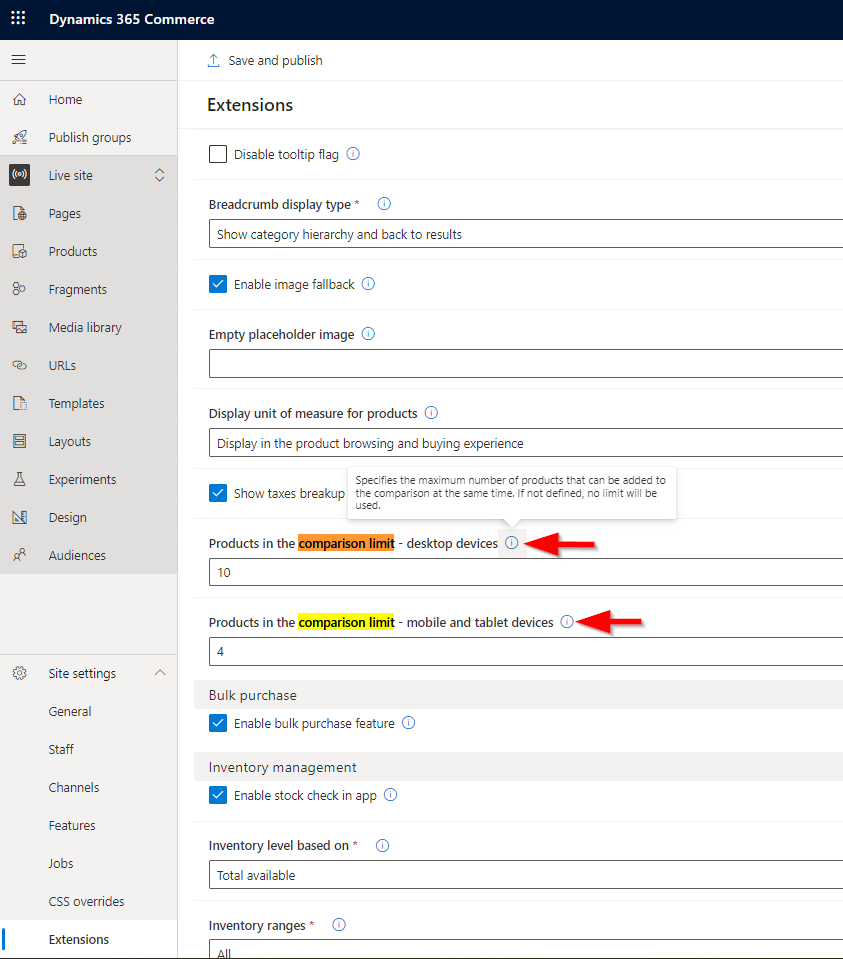Click the Audiences people icon

[x=20, y=555]
